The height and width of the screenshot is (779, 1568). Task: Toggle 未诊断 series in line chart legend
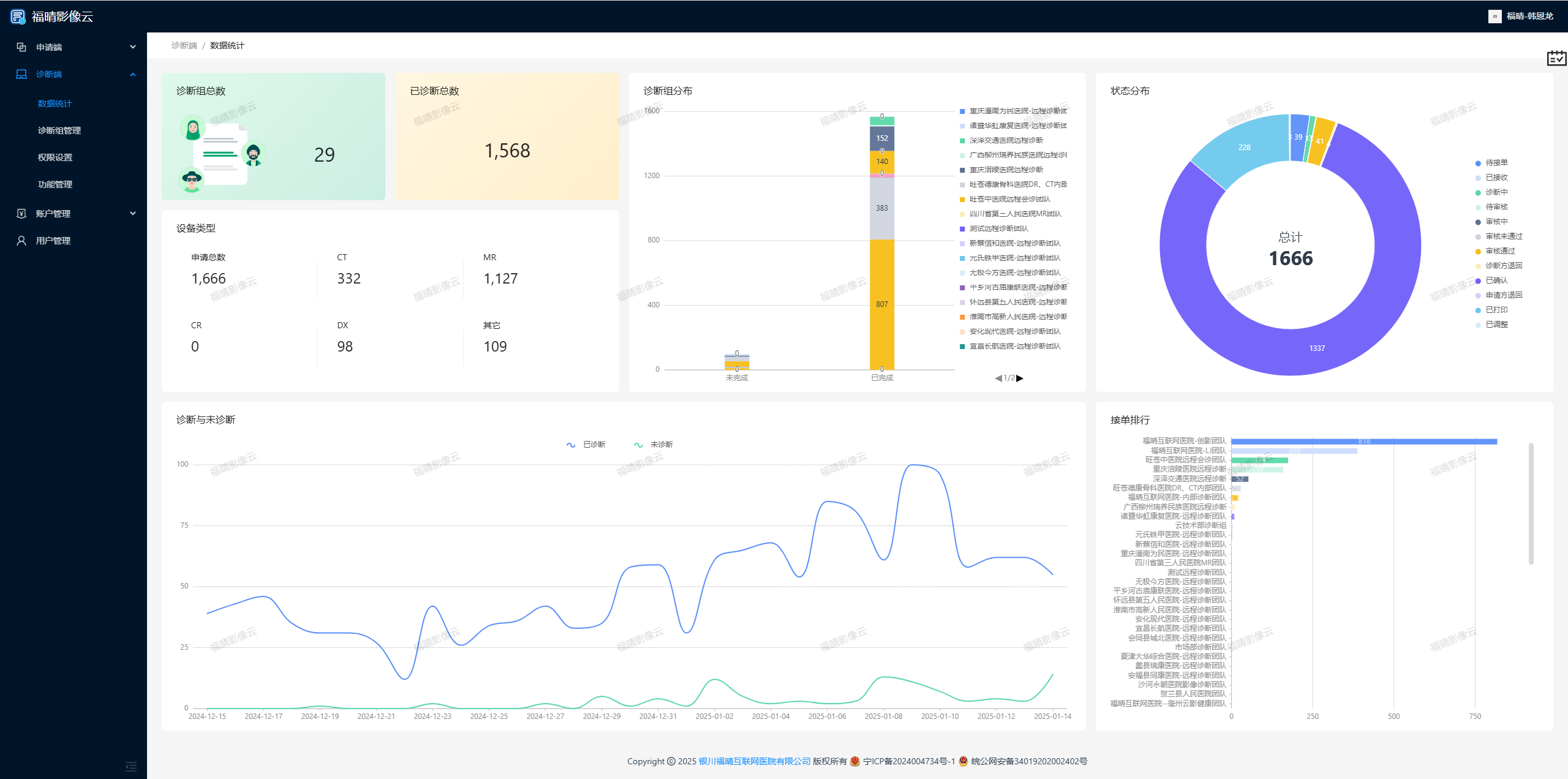tap(654, 445)
